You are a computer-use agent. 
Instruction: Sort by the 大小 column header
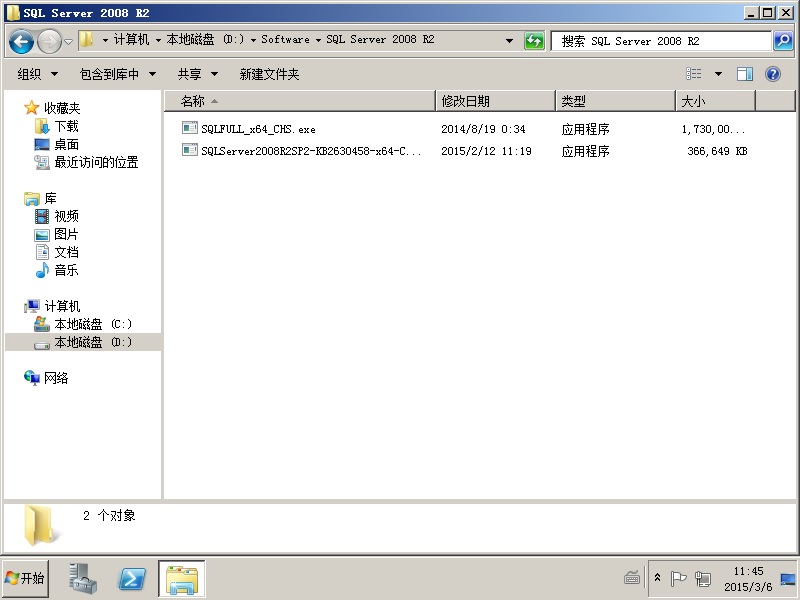click(715, 101)
